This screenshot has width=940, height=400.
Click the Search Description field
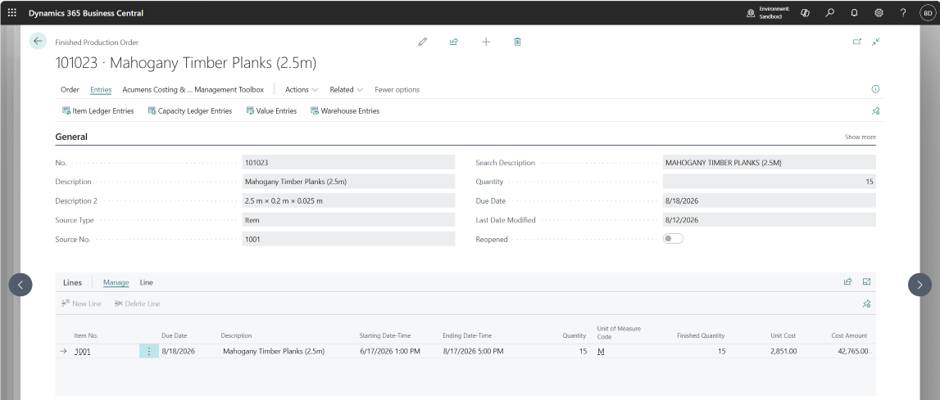coord(769,162)
